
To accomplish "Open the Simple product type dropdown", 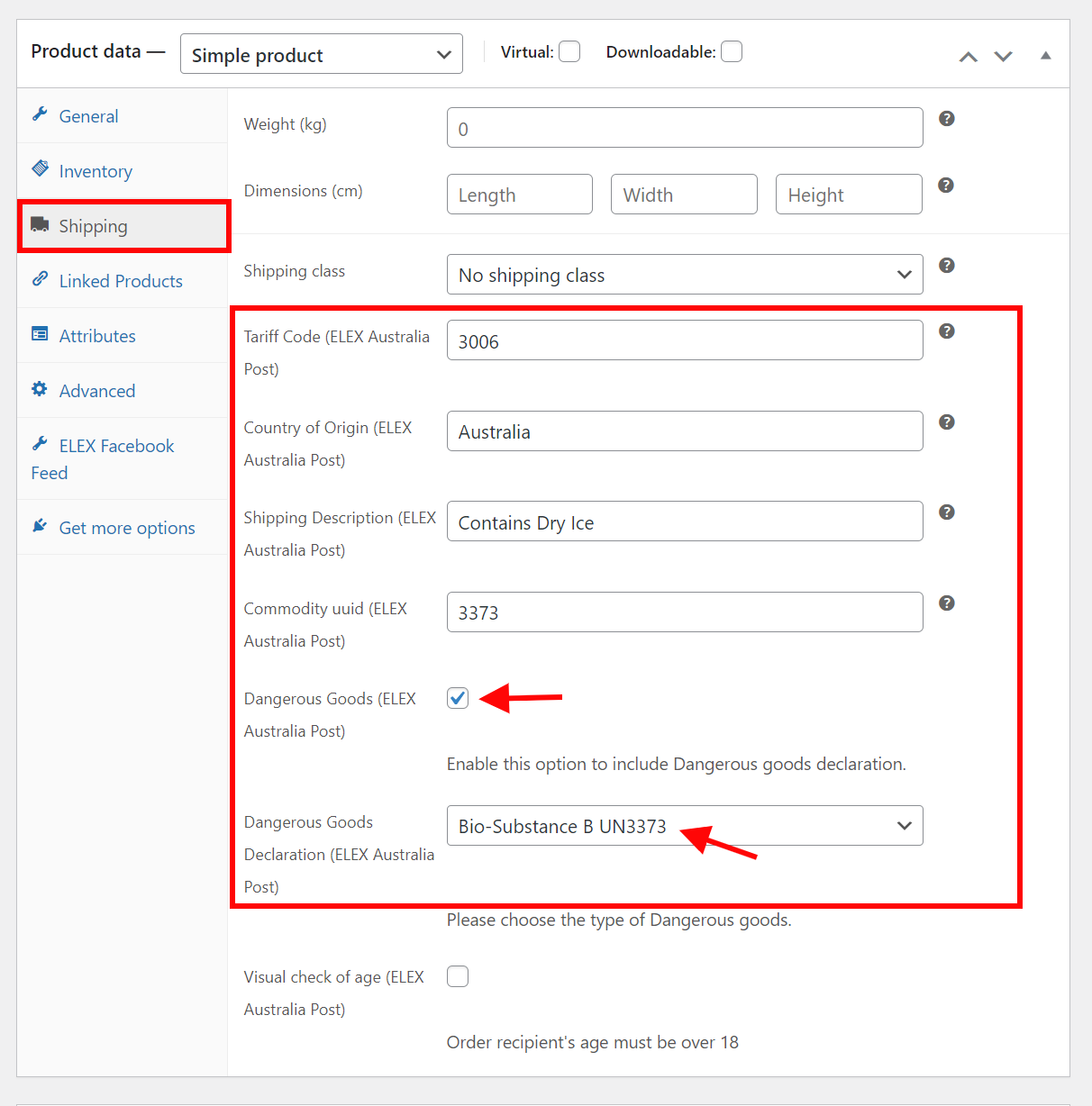I will [x=322, y=54].
